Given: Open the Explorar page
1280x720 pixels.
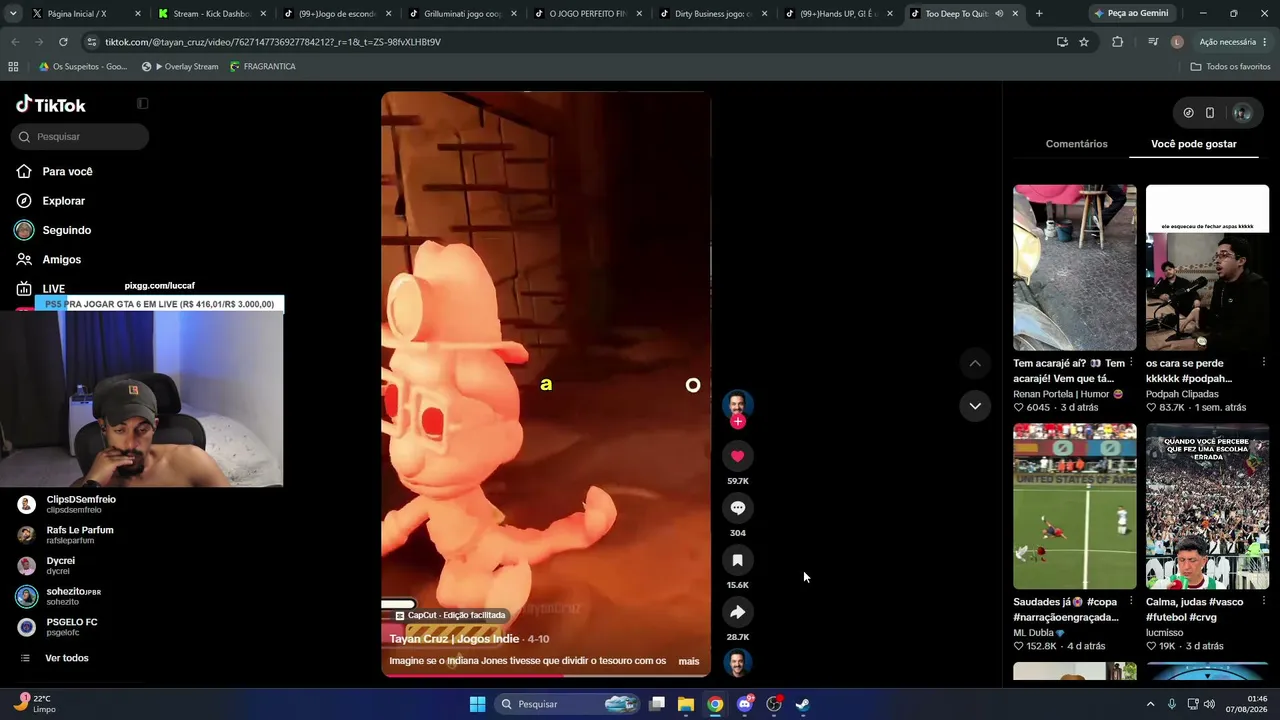Looking at the screenshot, I should click(x=63, y=201).
